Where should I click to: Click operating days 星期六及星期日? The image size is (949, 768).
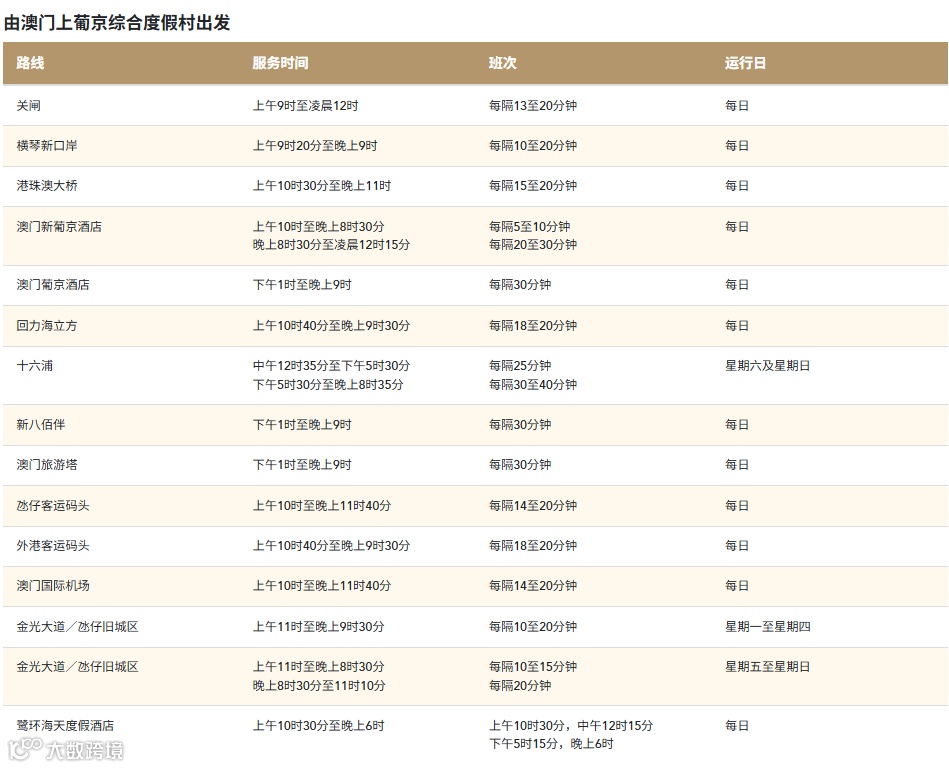[x=768, y=366]
